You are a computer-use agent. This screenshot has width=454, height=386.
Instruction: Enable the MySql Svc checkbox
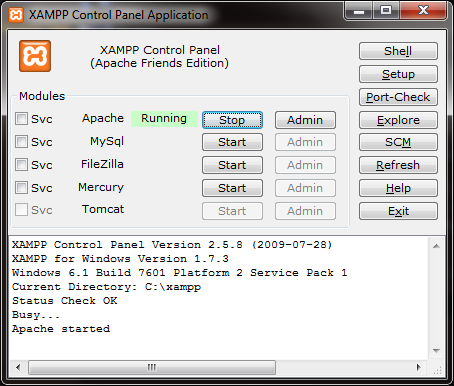[x=21, y=142]
